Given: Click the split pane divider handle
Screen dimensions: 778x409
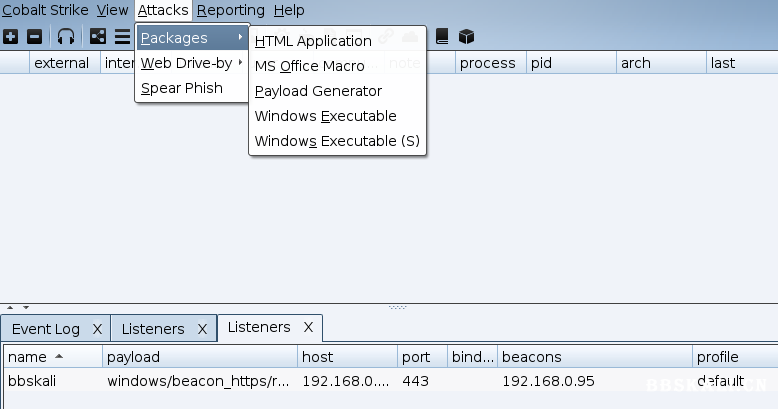Looking at the screenshot, I should click(397, 307).
